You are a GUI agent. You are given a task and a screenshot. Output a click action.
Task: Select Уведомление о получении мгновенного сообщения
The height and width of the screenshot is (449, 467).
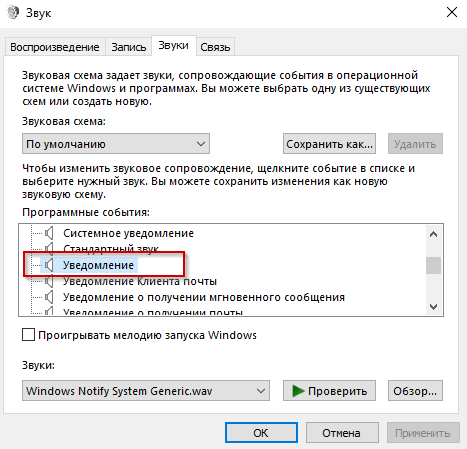coord(204,297)
